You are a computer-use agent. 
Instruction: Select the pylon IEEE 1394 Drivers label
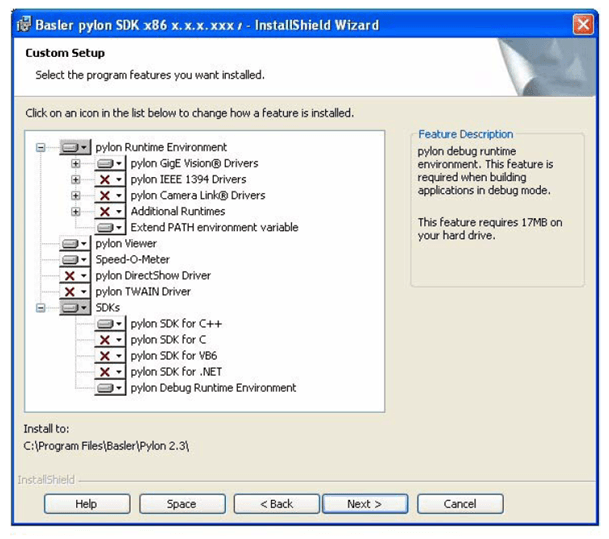click(x=188, y=179)
